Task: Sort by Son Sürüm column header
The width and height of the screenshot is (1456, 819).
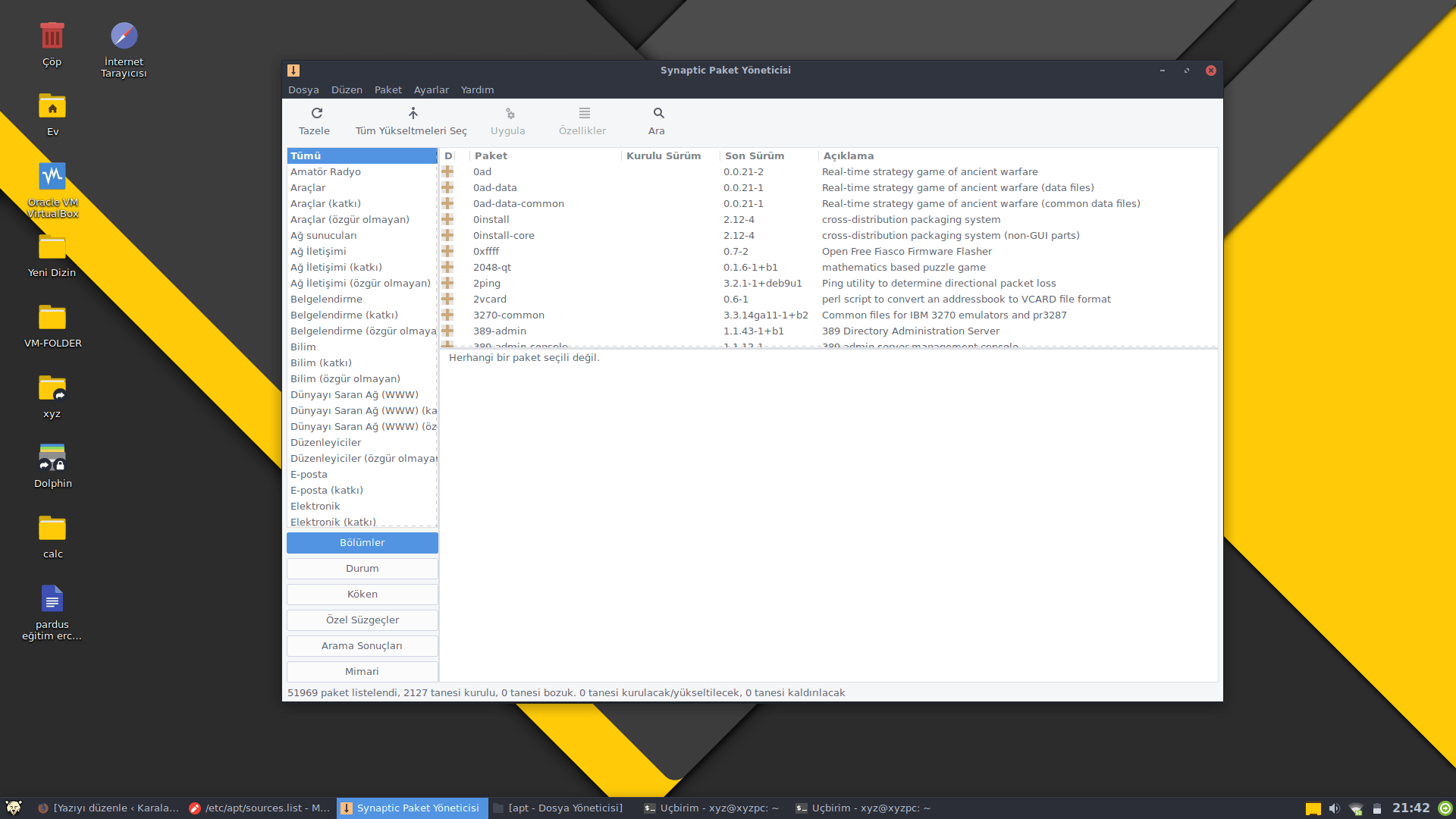Action: tap(754, 156)
